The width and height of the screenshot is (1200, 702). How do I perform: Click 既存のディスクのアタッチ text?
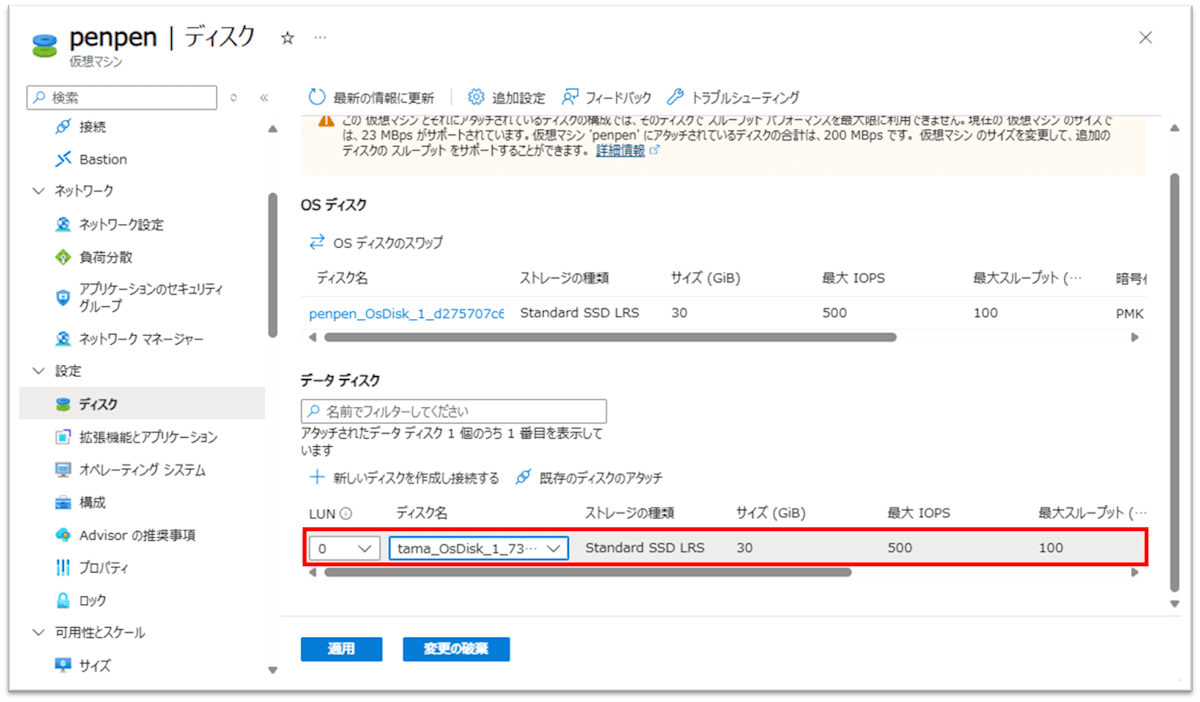coord(601,478)
